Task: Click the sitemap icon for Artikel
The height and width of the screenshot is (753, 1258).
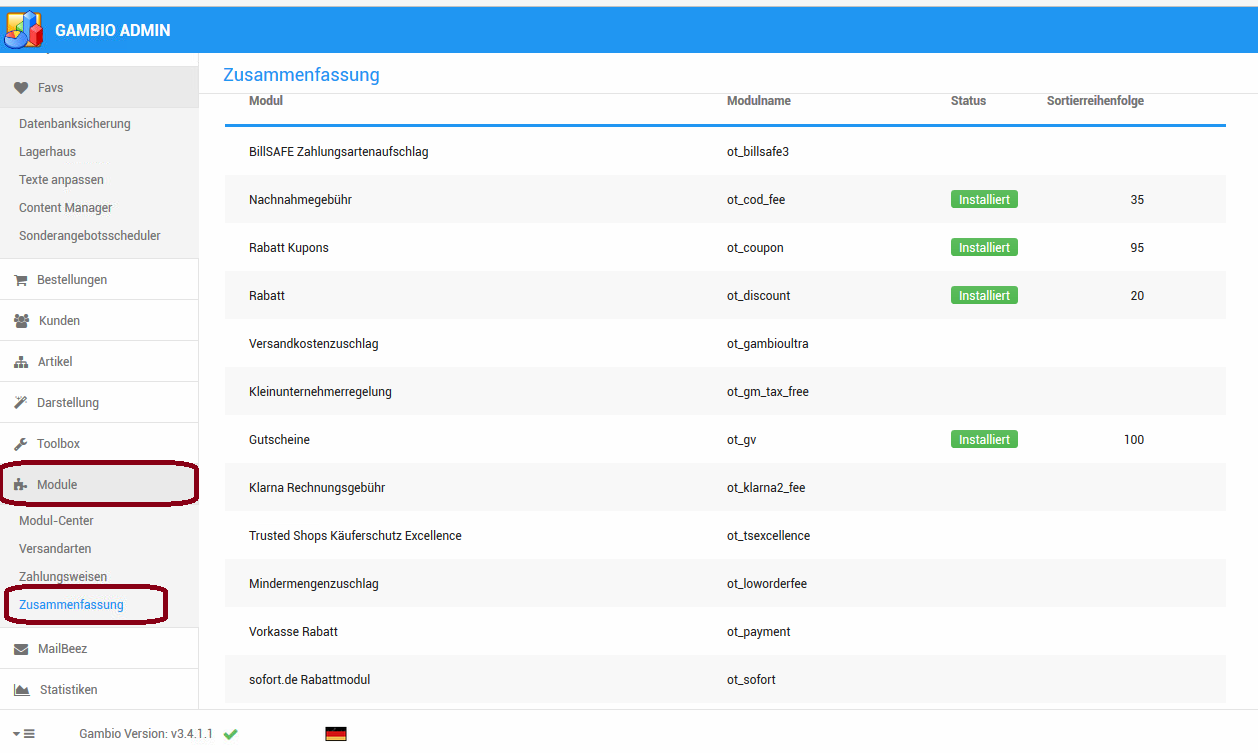Action: [x=20, y=362]
